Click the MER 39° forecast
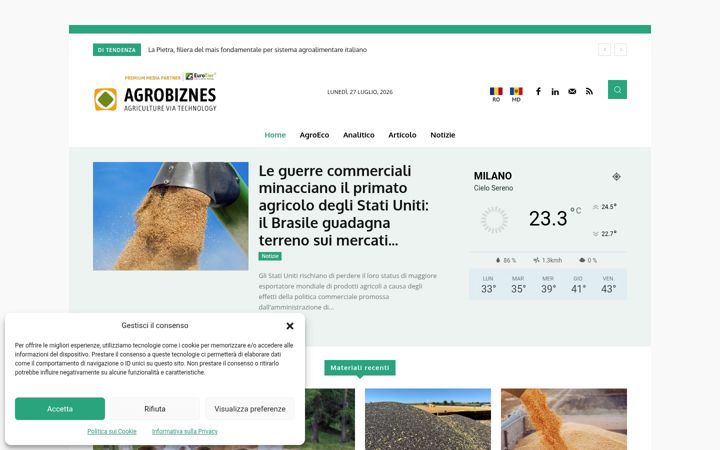This screenshot has height=450, width=720. pyautogui.click(x=548, y=285)
